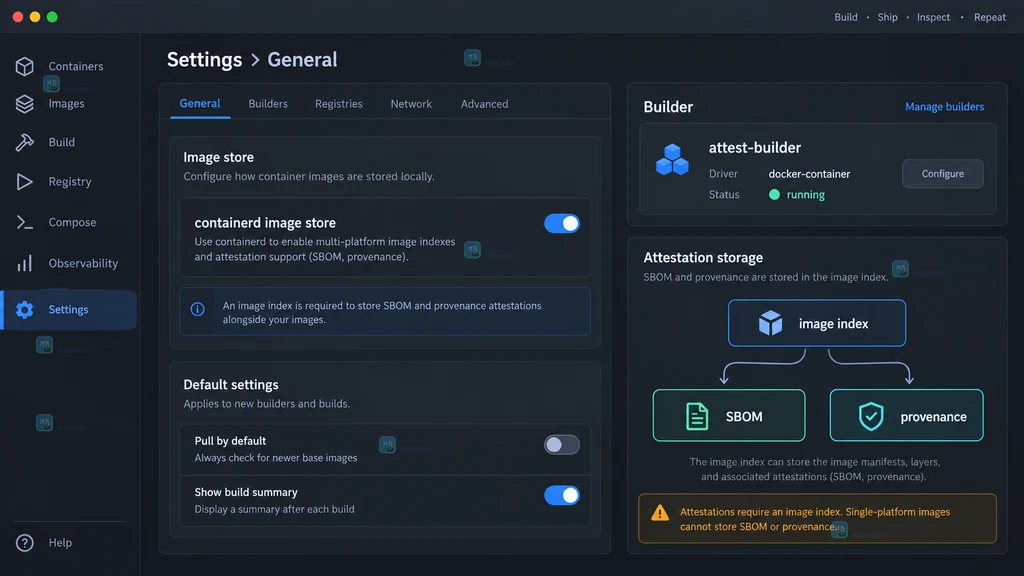Click the yellow warning triangle icon
This screenshot has width=1024, height=576.
pos(660,513)
